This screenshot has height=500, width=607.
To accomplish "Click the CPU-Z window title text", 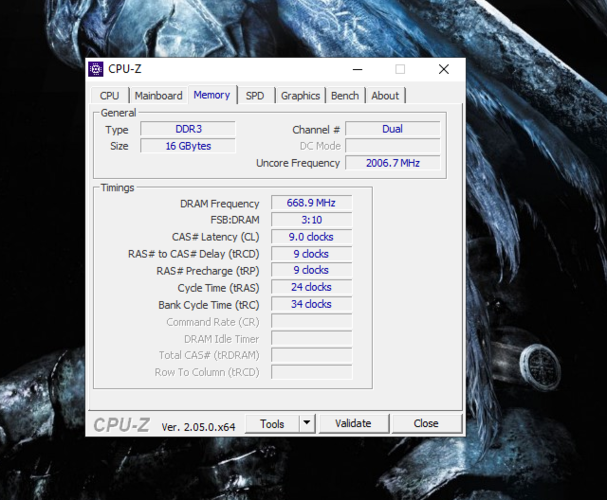I will [125, 69].
